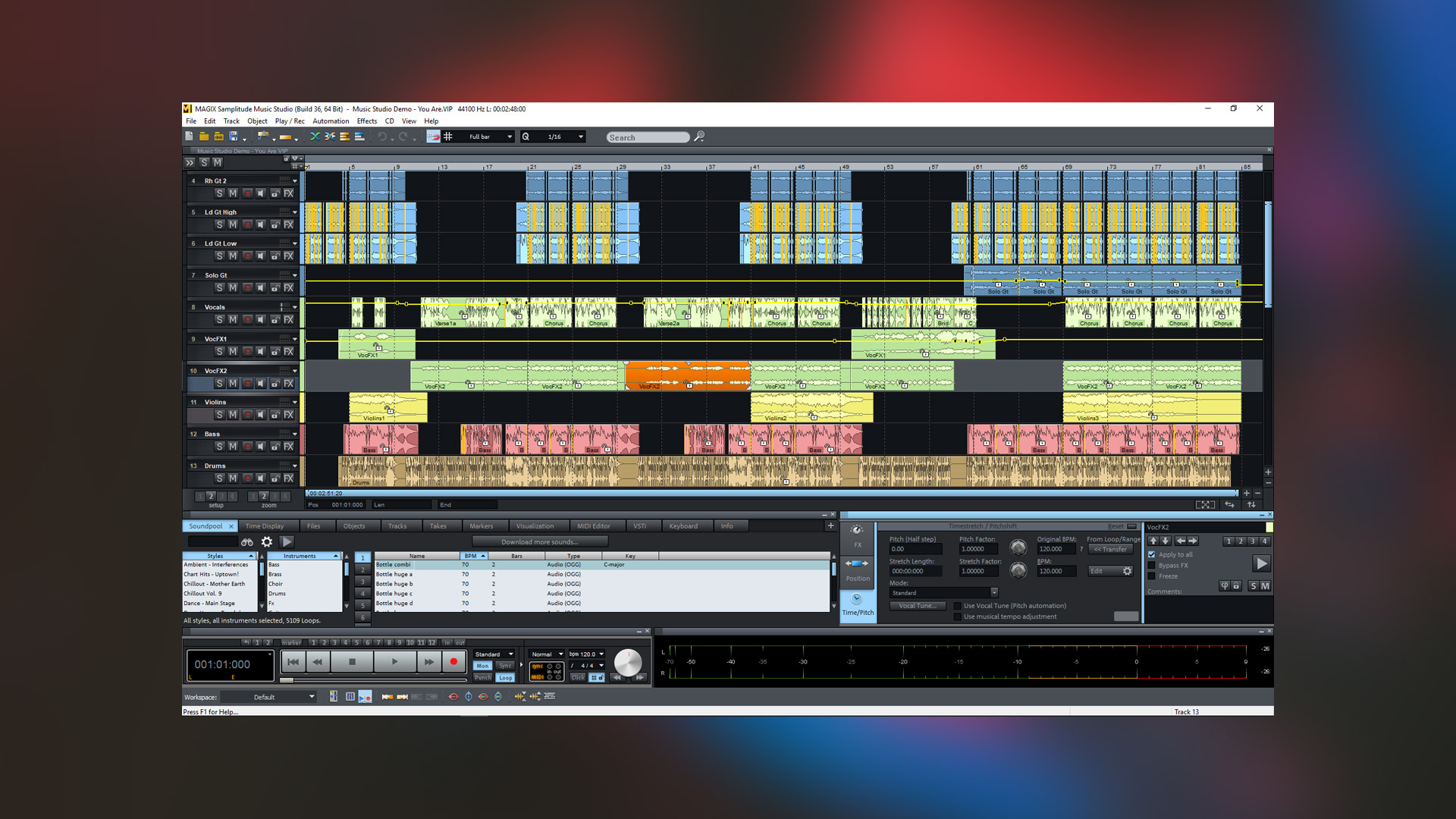
Task: Mute the Vocals track
Action: pyautogui.click(x=232, y=319)
